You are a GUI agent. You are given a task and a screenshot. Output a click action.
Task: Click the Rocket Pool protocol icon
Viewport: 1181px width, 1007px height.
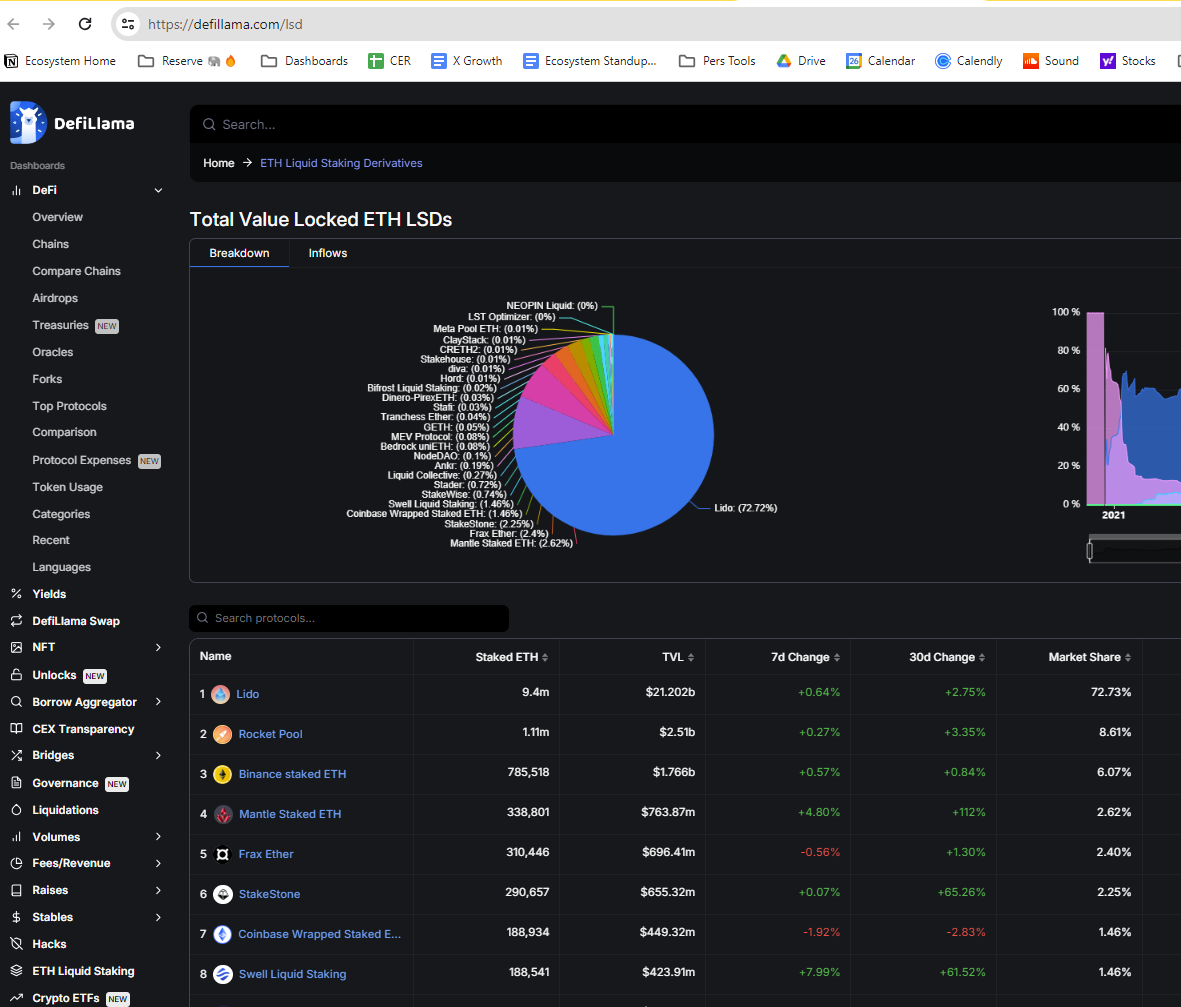point(222,734)
